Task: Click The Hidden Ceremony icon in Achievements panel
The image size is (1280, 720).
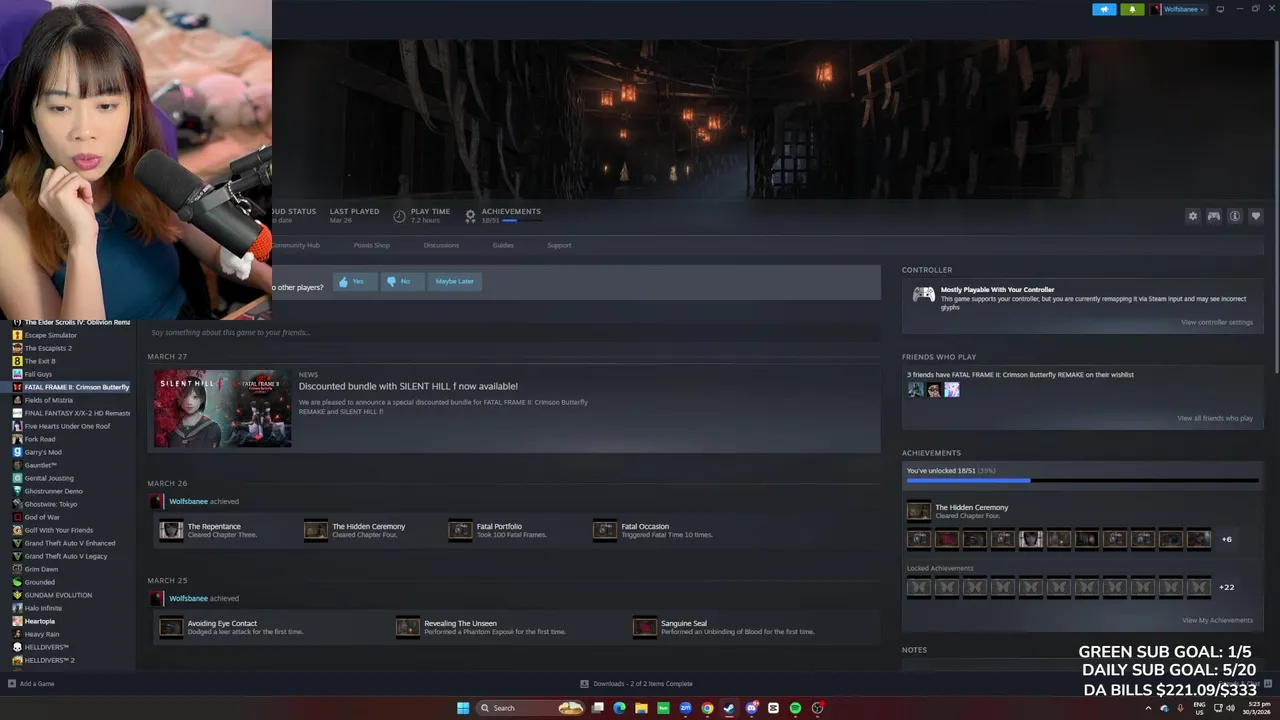Action: tap(919, 512)
